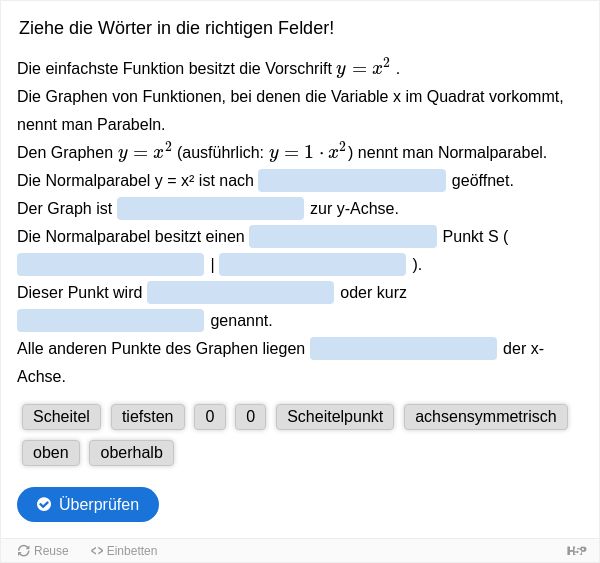Click the checkmark icon in Überprüfen
The image size is (600, 563).
pyautogui.click(x=44, y=504)
